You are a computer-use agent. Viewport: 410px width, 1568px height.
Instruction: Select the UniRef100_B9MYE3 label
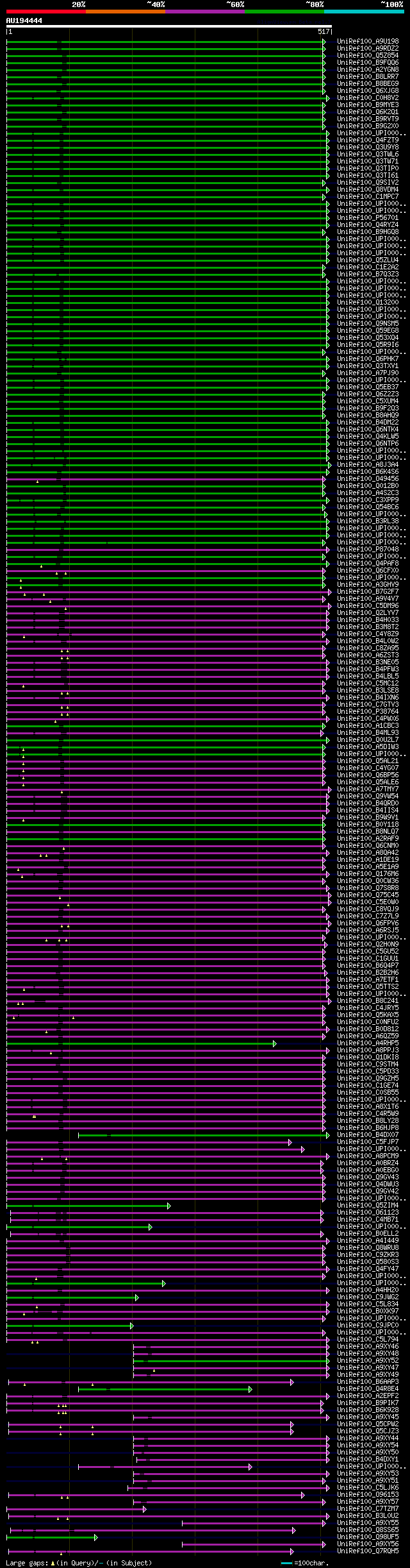click(368, 105)
